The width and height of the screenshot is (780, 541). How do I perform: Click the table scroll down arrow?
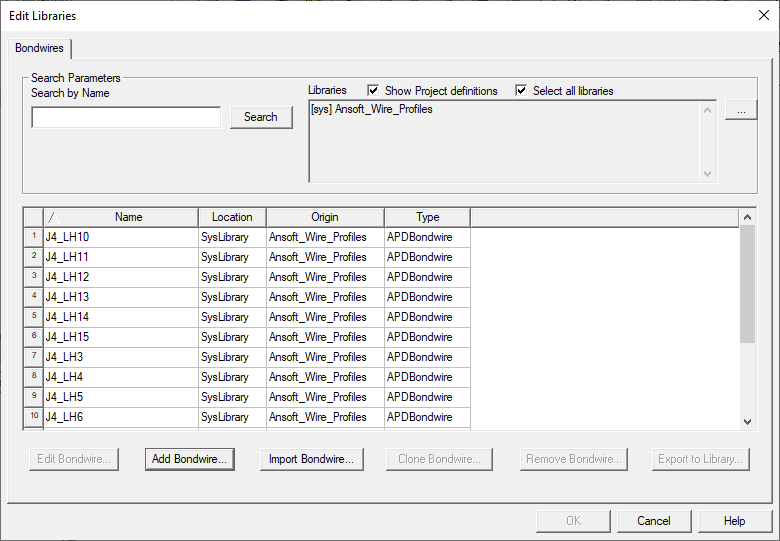(747, 422)
